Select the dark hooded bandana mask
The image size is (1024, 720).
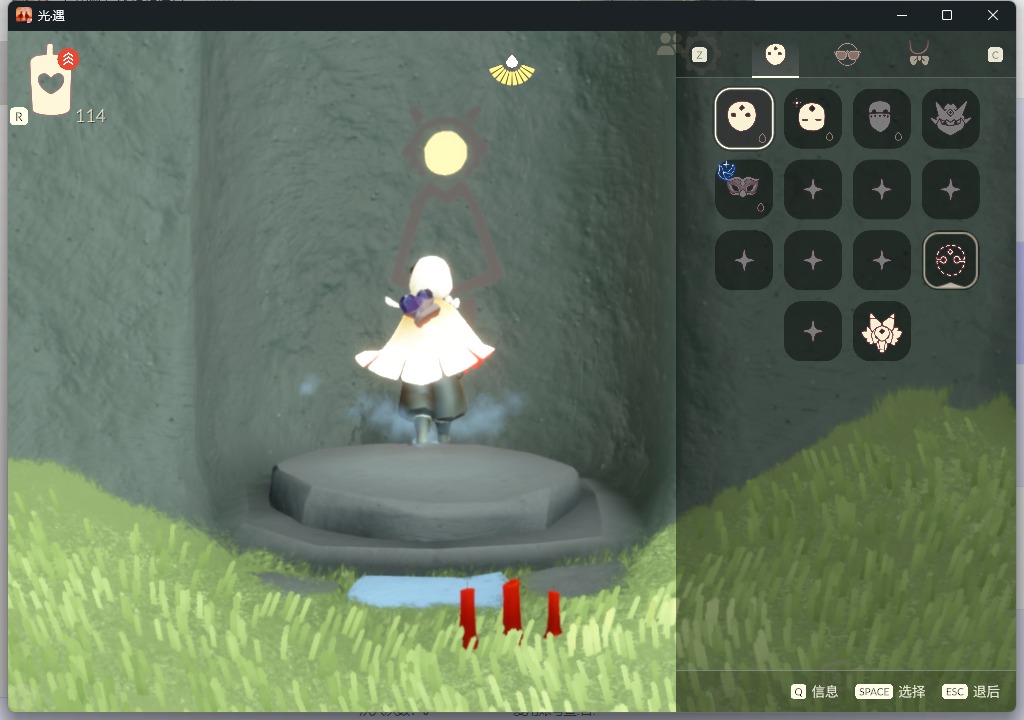point(882,119)
